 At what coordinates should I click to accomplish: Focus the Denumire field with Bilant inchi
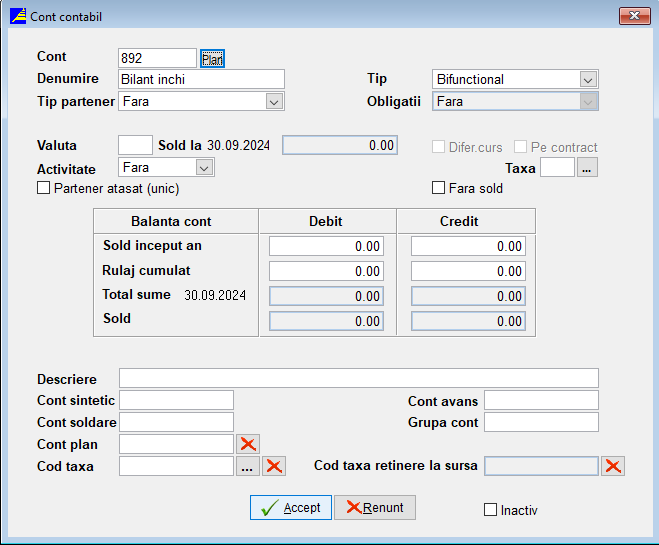click(201, 79)
